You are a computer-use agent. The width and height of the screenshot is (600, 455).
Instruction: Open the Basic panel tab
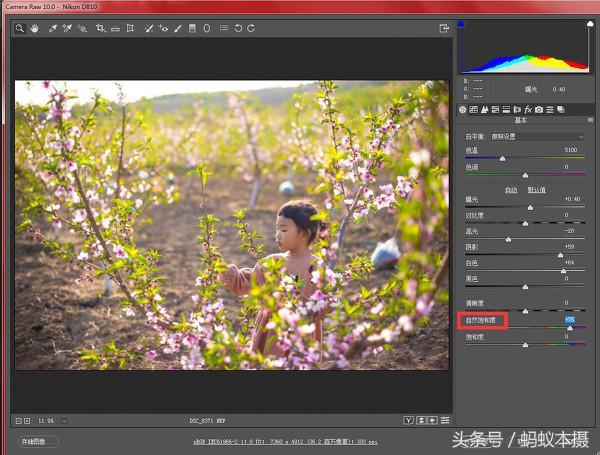click(x=463, y=110)
